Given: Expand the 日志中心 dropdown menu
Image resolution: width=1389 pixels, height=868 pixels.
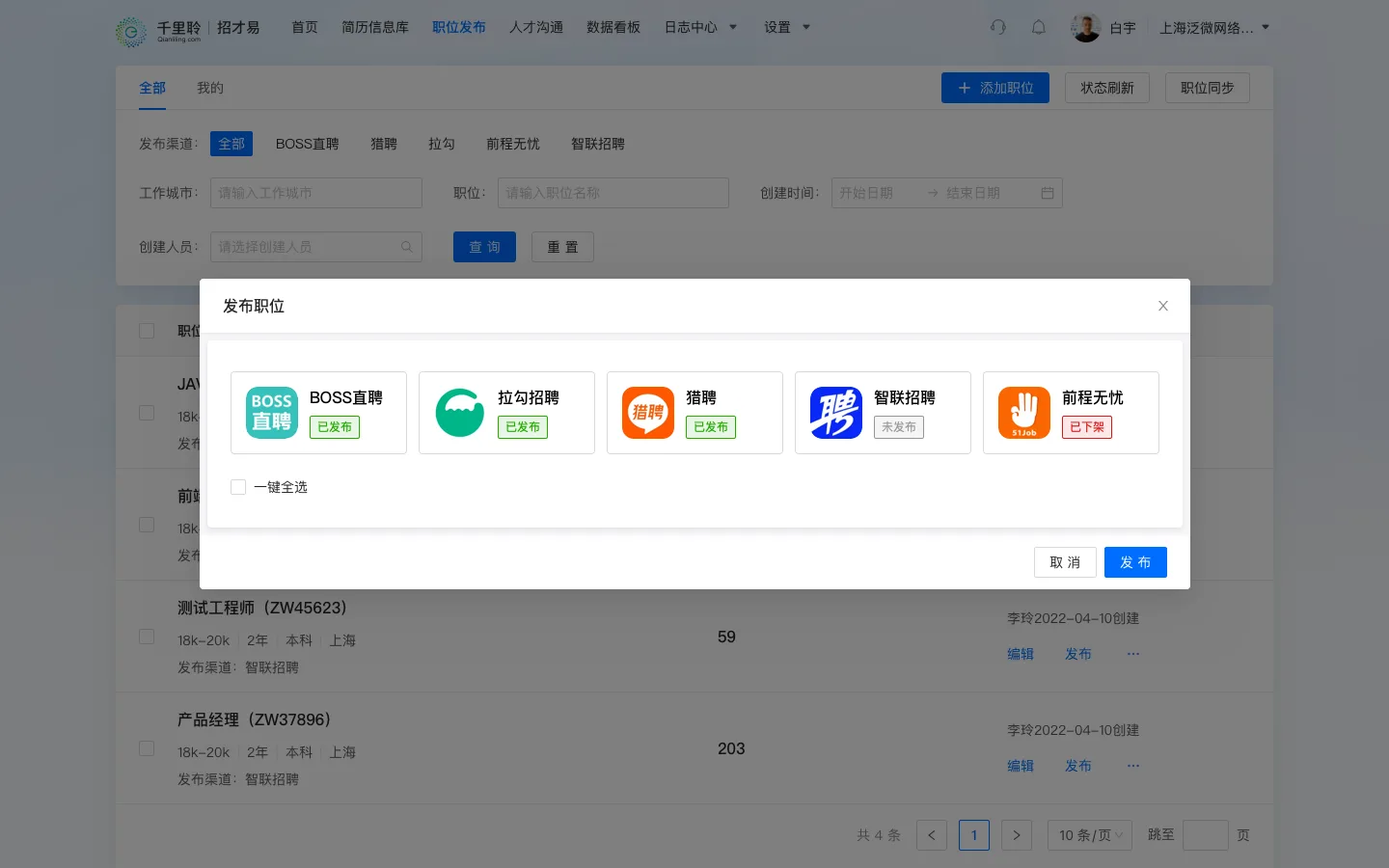Looking at the screenshot, I should pos(700,27).
